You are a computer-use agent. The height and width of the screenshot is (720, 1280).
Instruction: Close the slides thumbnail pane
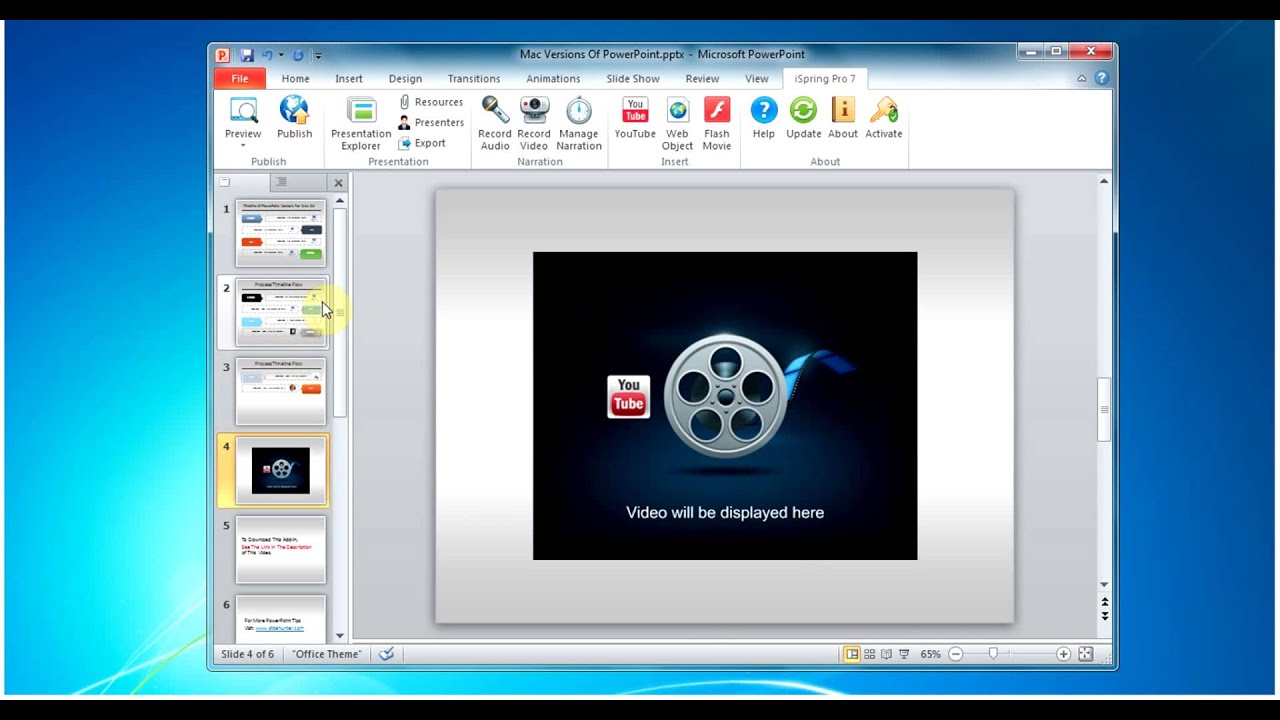tap(338, 183)
